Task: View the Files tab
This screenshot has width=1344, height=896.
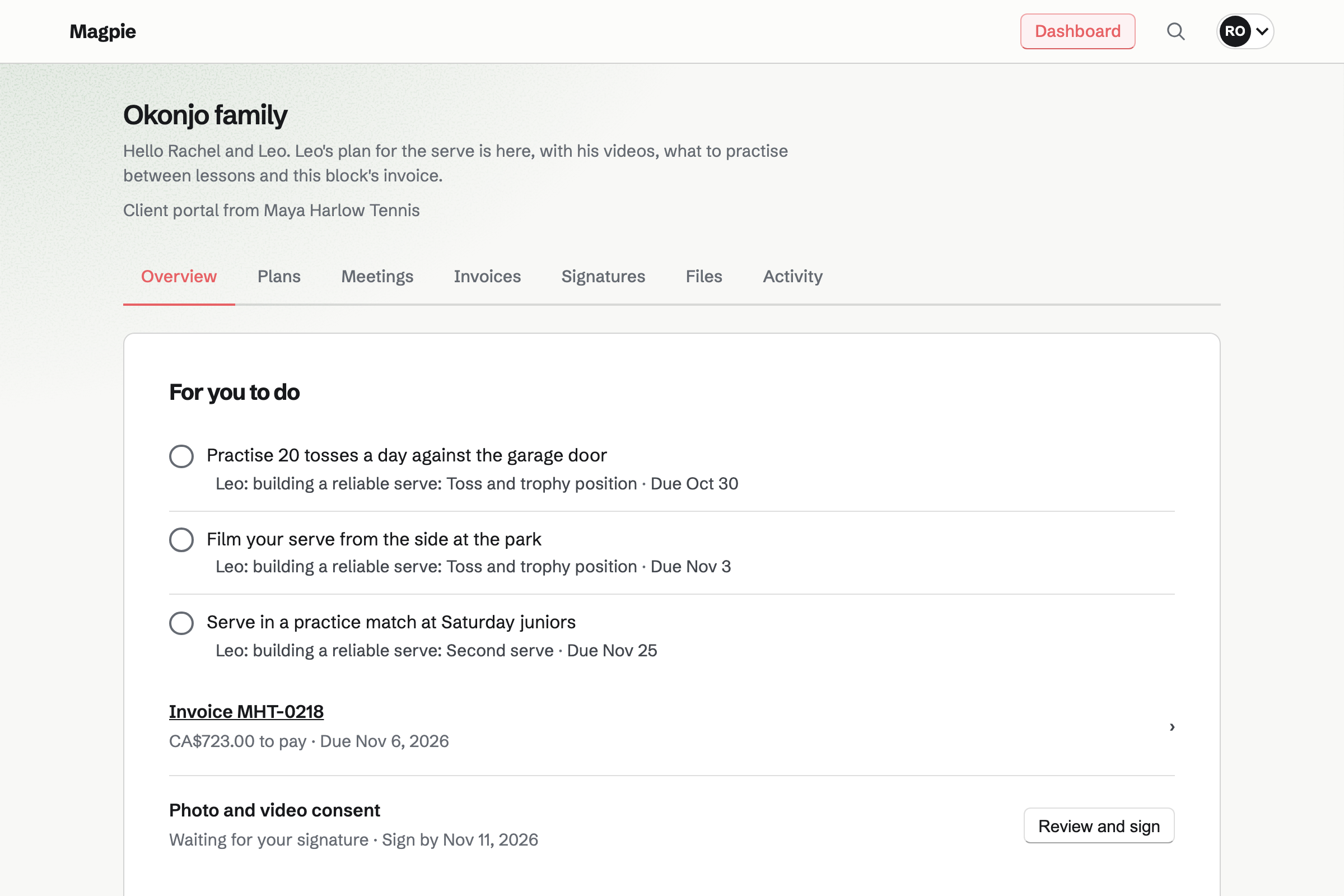Action: [703, 277]
